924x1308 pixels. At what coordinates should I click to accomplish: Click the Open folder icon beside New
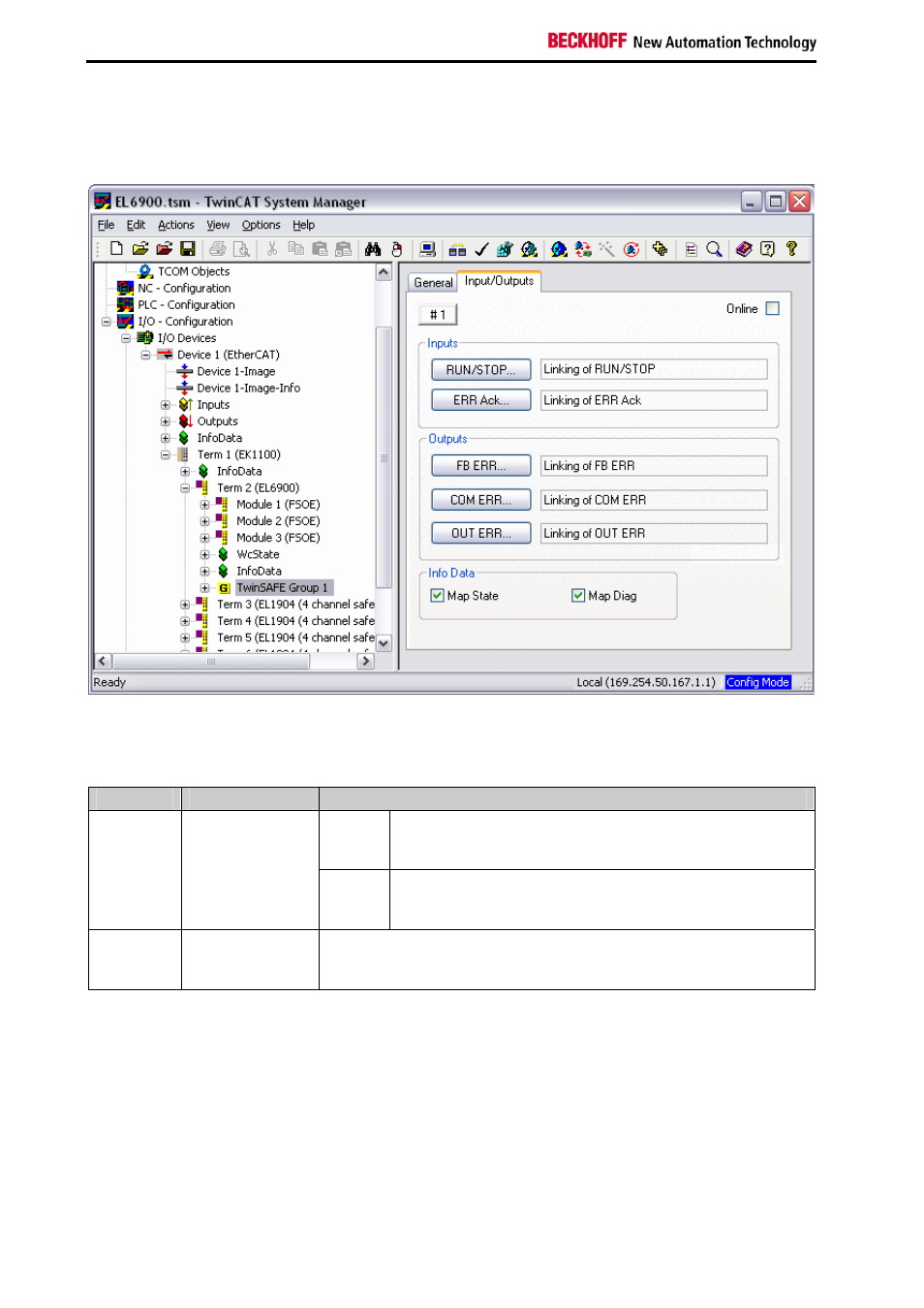click(140, 249)
